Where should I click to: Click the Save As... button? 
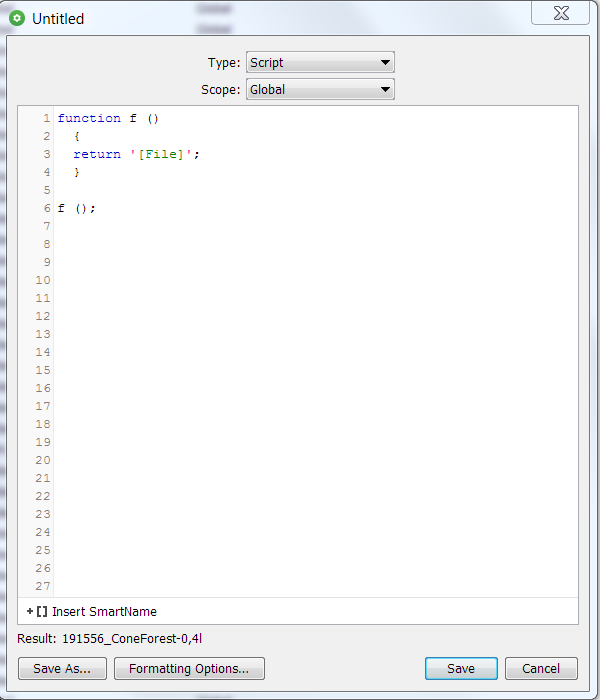pyautogui.click(x=62, y=668)
